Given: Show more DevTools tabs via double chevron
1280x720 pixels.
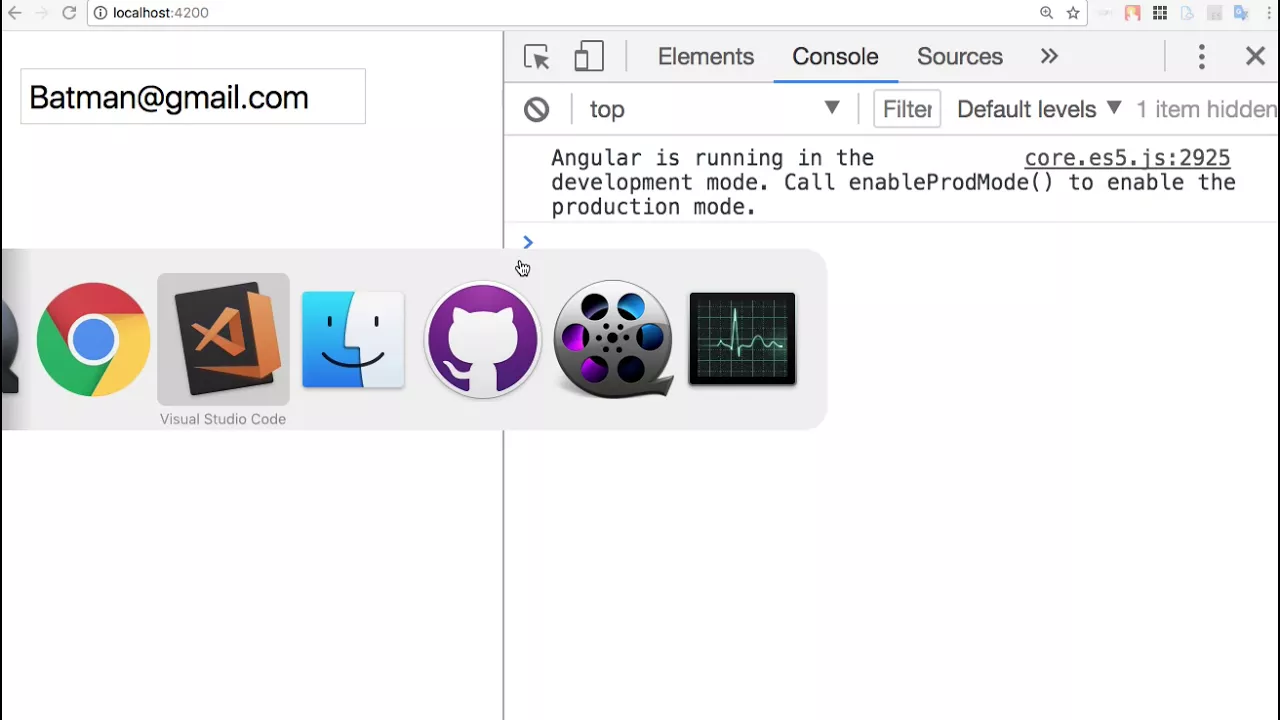Looking at the screenshot, I should [x=1049, y=57].
